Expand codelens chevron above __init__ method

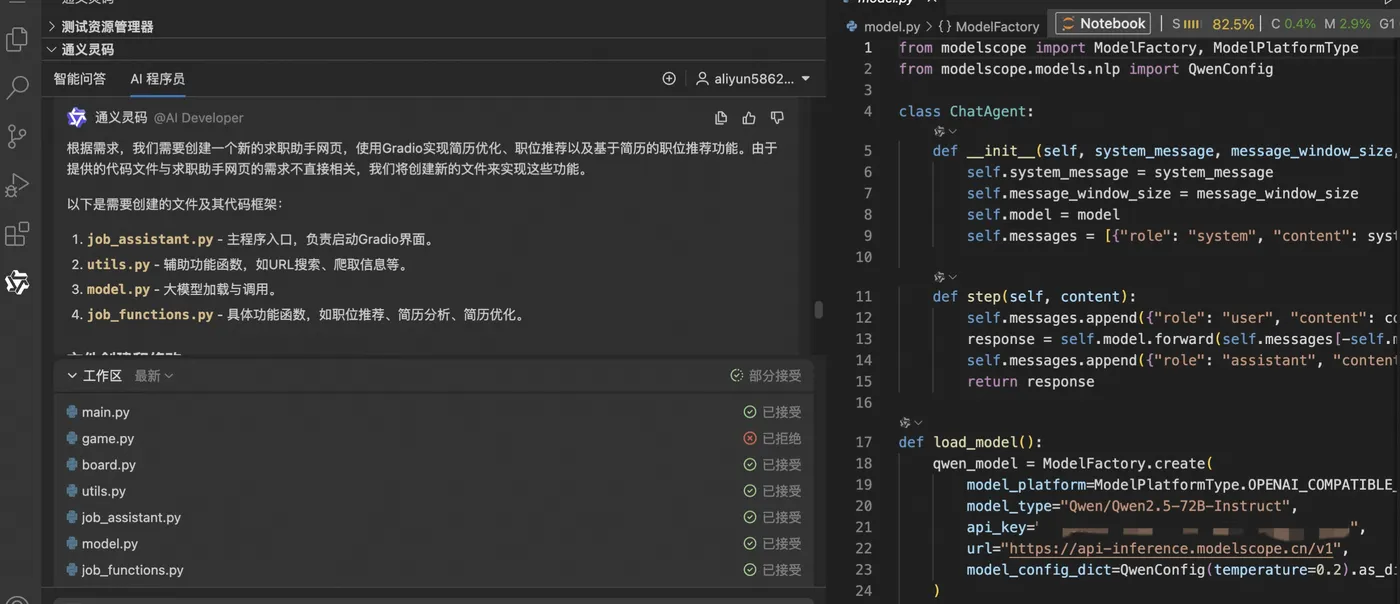point(953,131)
